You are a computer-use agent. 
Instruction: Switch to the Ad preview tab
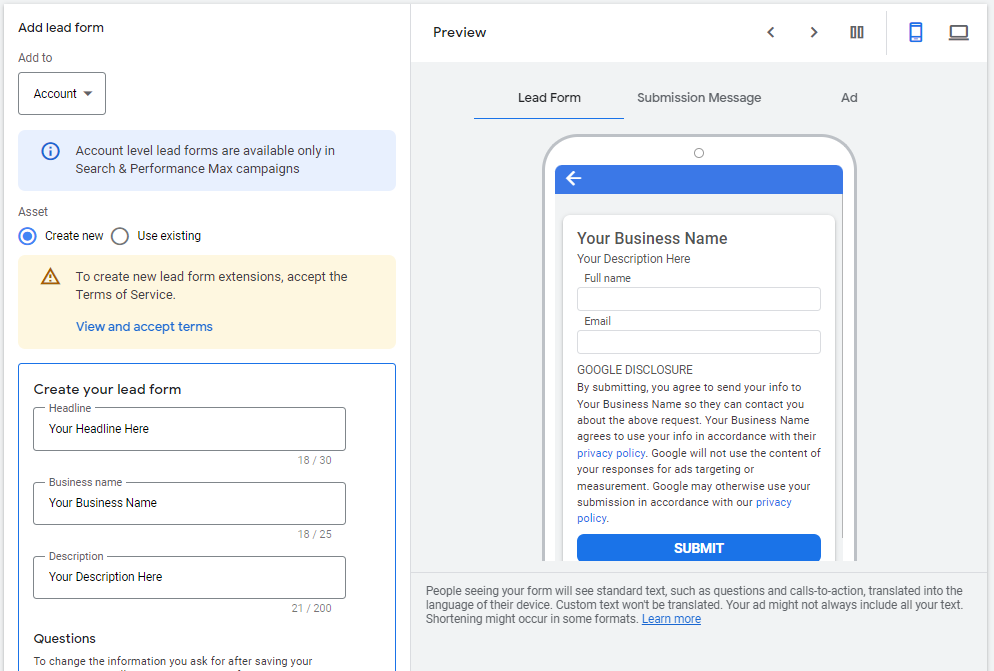[849, 98]
